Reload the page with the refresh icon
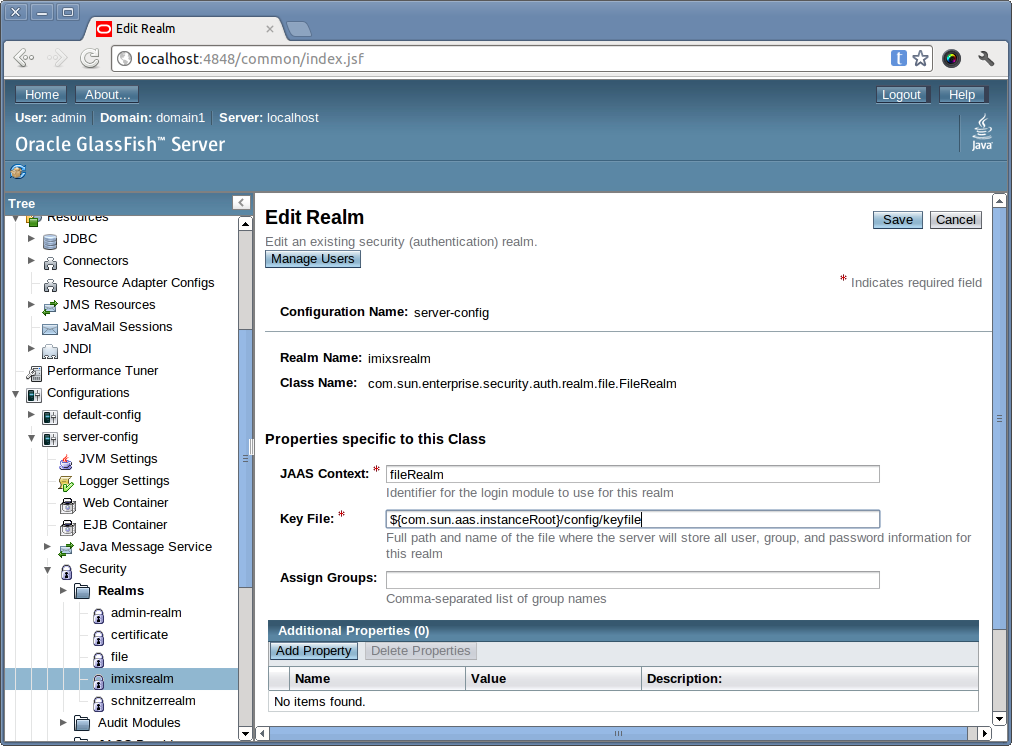Image resolution: width=1012 pixels, height=746 pixels. pos(90,58)
